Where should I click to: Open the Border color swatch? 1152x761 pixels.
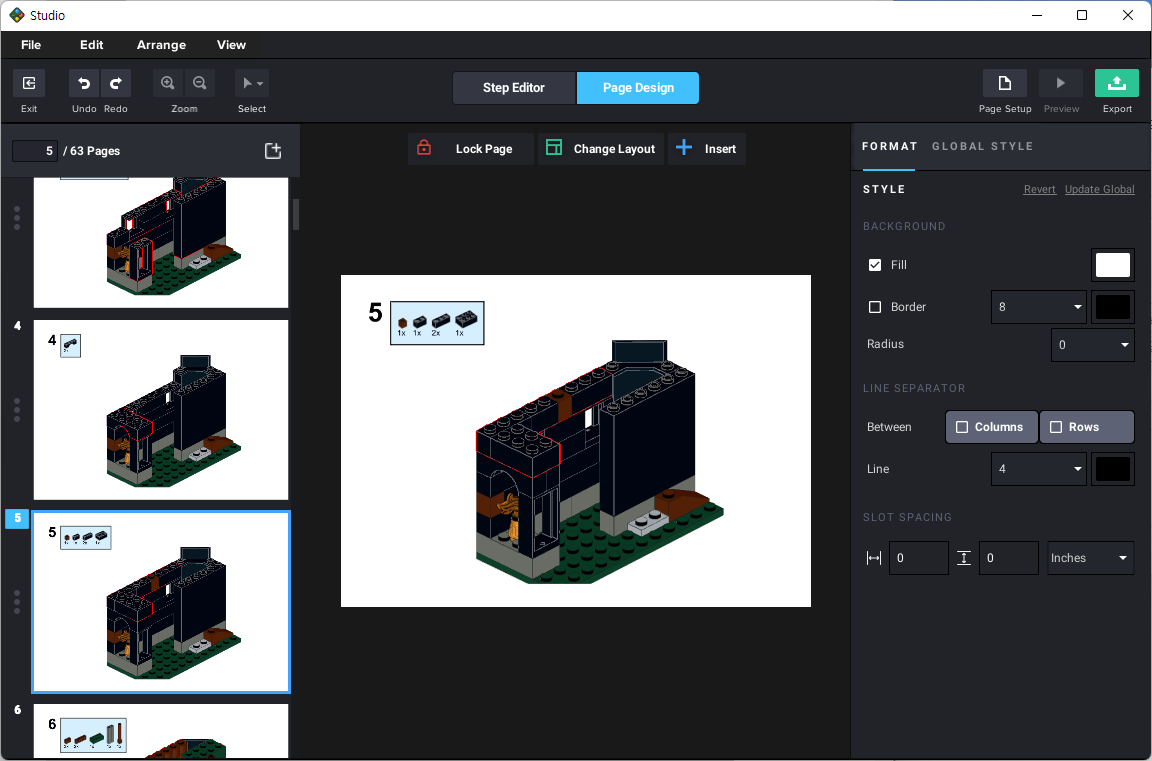[1112, 307]
